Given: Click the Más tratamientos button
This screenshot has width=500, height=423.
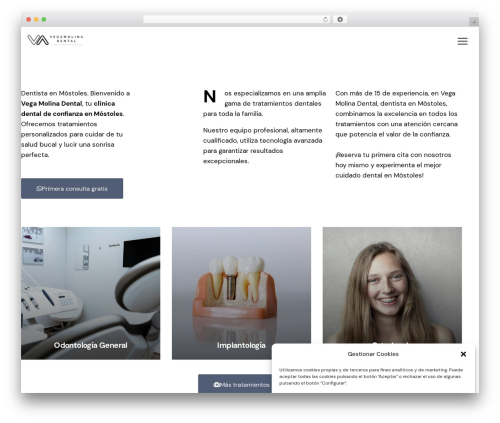Looking at the screenshot, I should (235, 384).
